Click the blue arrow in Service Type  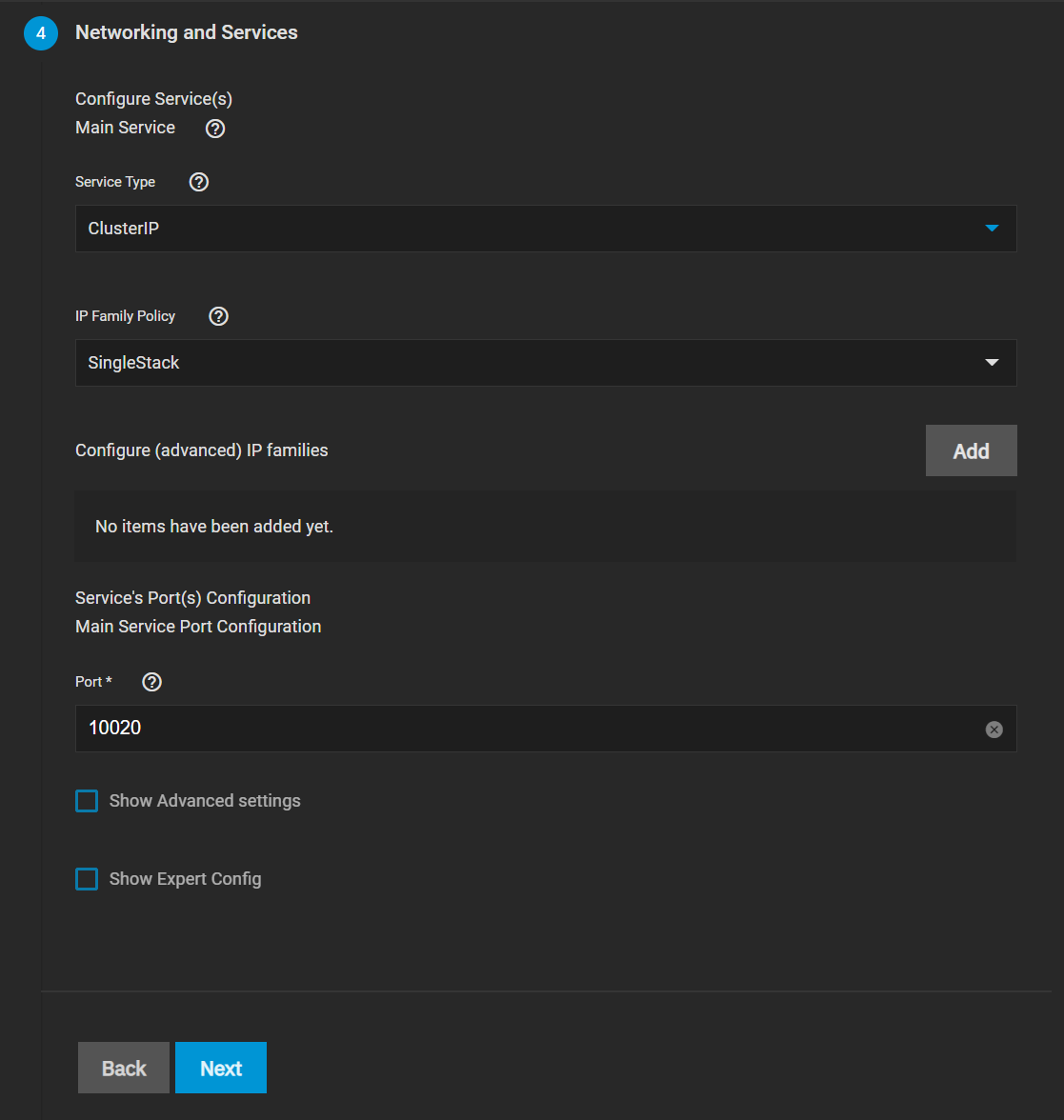tap(992, 229)
